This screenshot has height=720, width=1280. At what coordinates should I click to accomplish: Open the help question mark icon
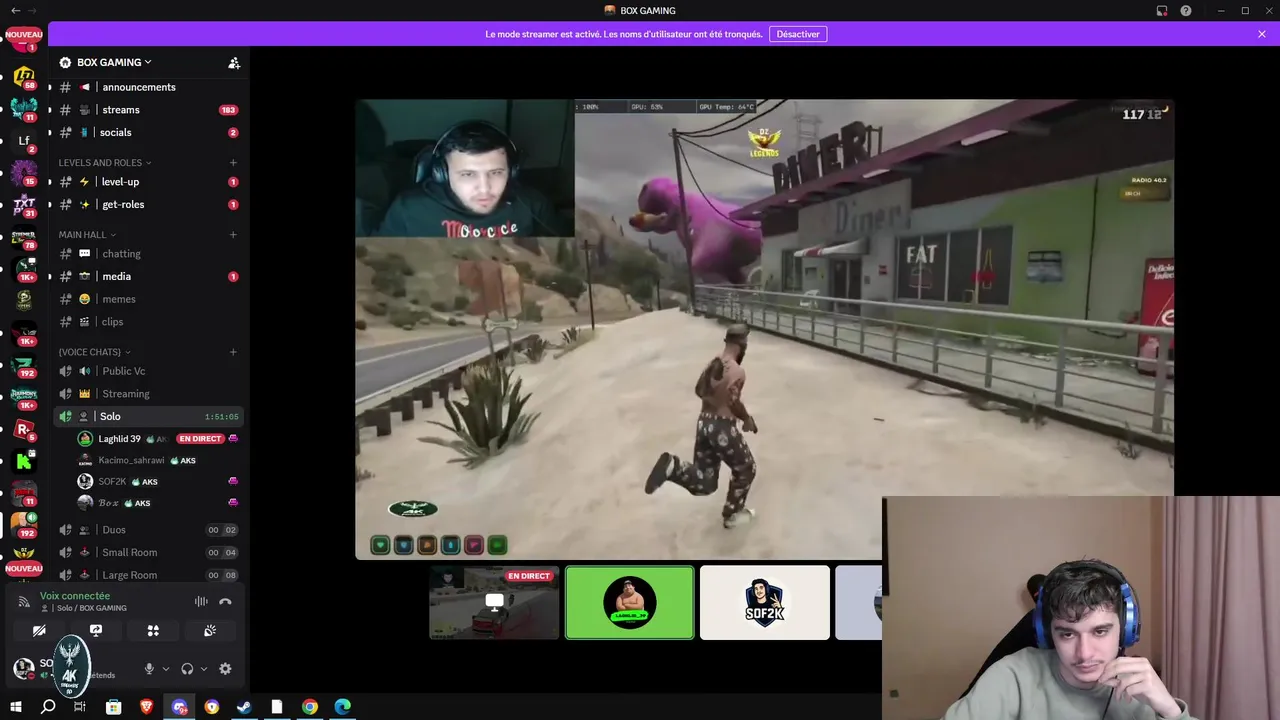[1186, 11]
